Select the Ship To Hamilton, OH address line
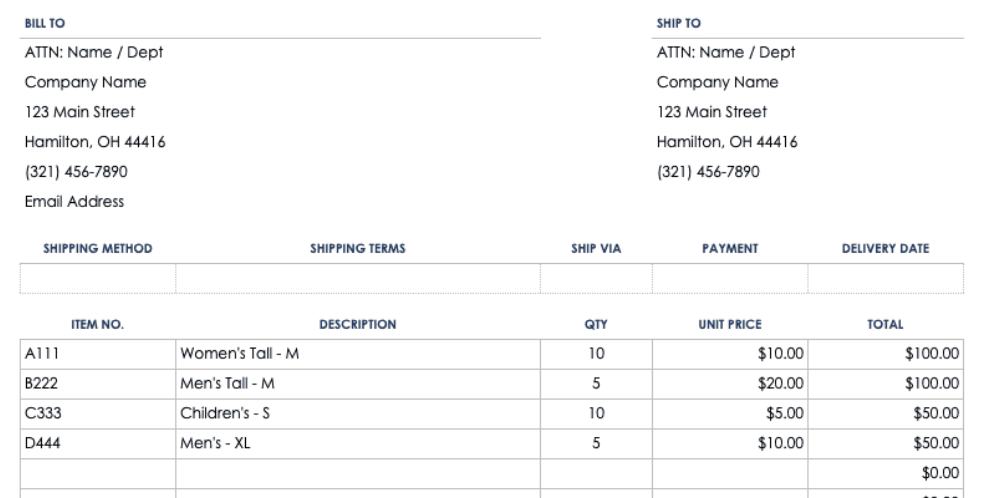This screenshot has width=994, height=498. 726,142
